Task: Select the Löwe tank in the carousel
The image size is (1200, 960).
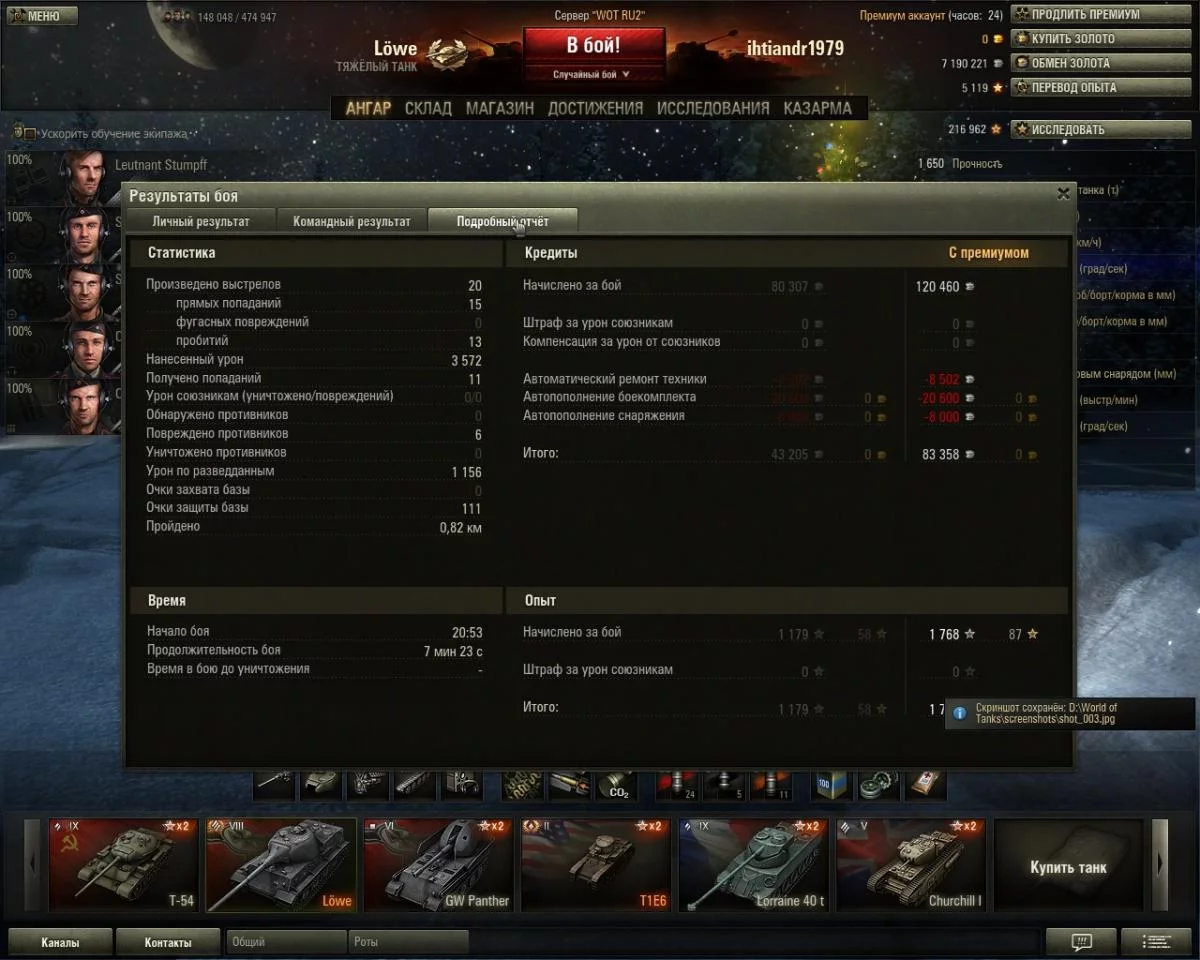Action: pos(281,864)
